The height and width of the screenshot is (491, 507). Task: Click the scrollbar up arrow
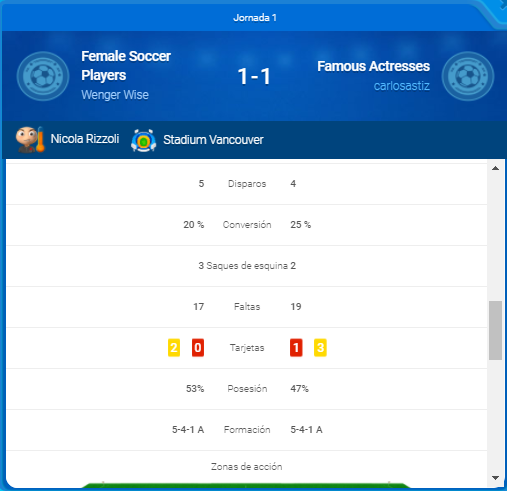495,168
